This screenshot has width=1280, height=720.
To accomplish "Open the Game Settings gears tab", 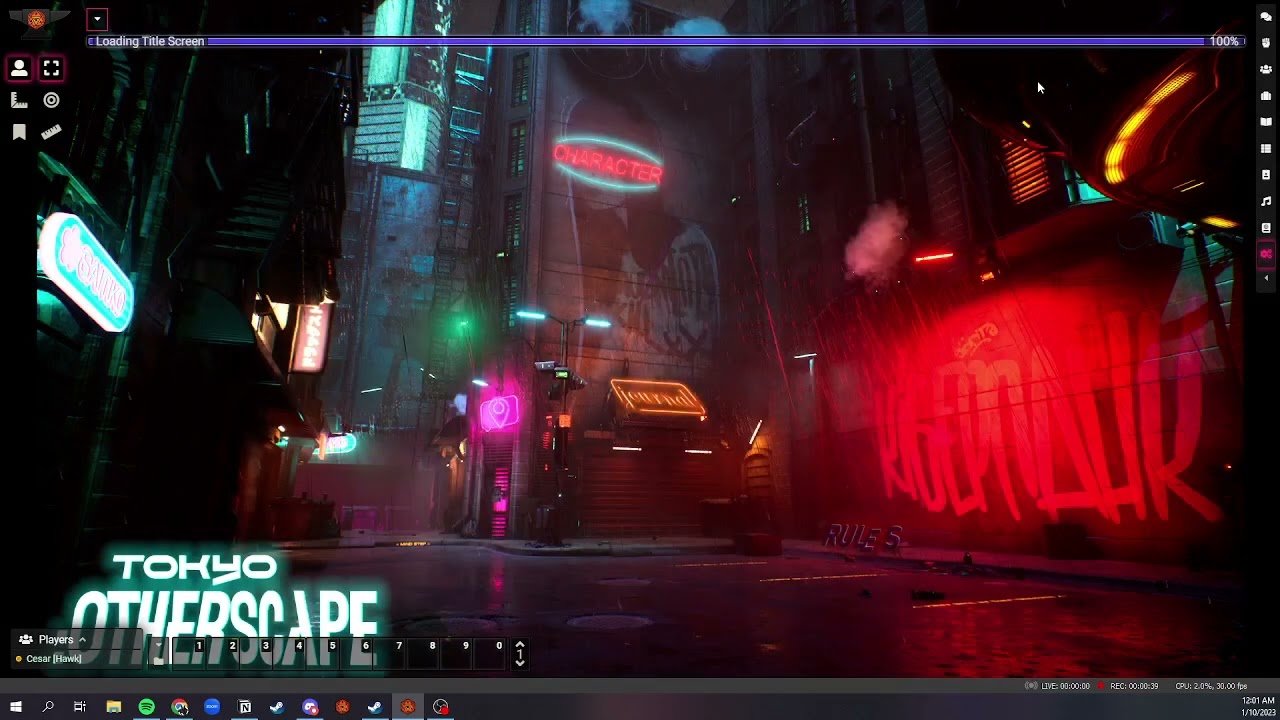I will tap(1266, 254).
